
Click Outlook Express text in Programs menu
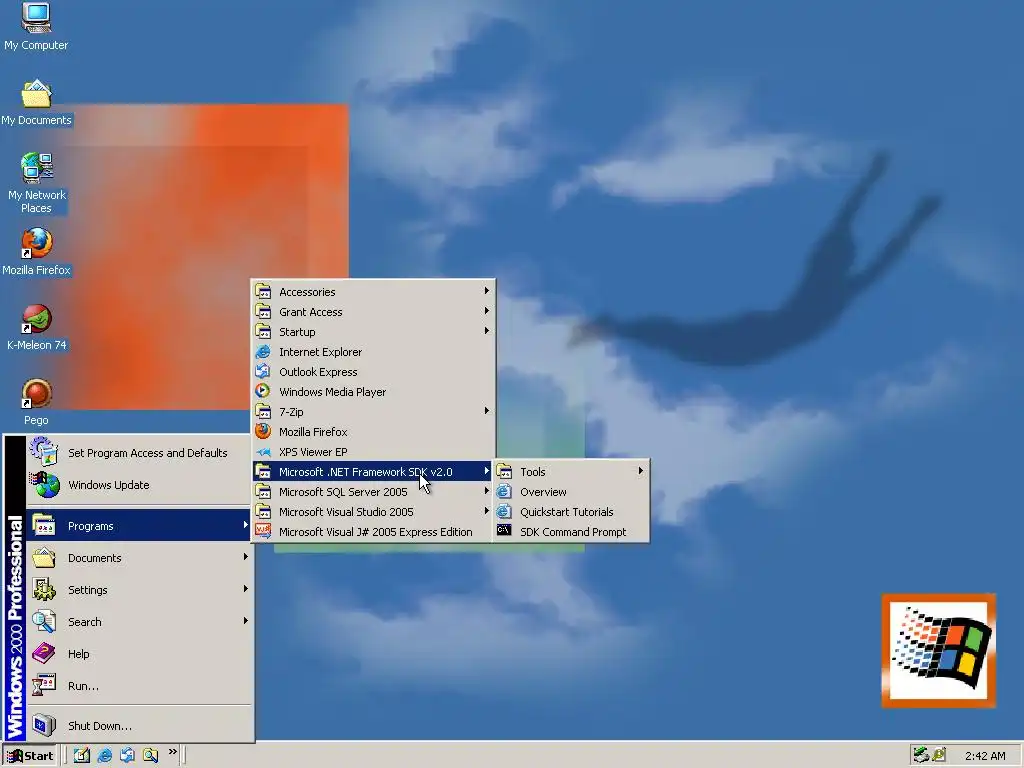318,372
